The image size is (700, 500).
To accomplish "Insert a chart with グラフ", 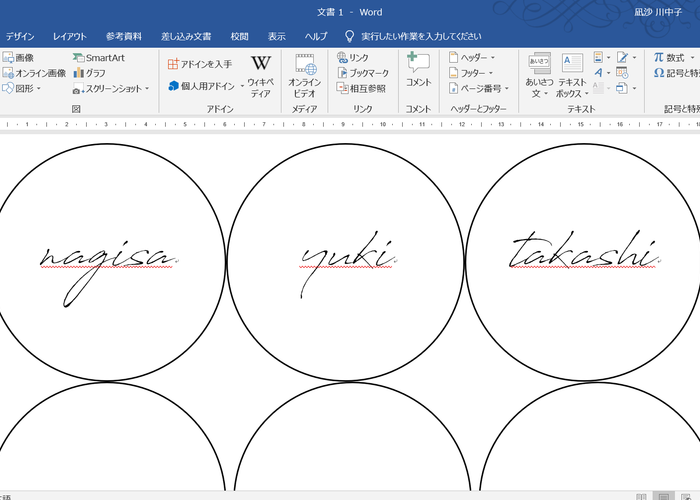I will 89,73.
